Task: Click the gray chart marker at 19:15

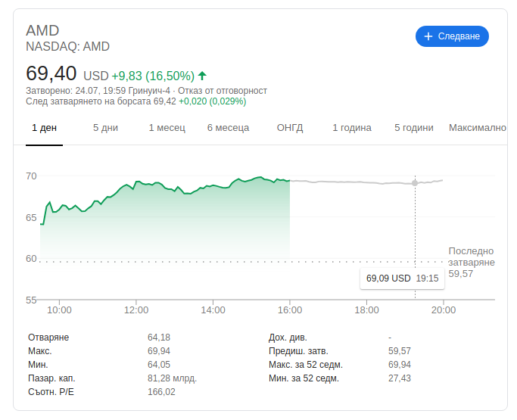Action: click(x=415, y=183)
